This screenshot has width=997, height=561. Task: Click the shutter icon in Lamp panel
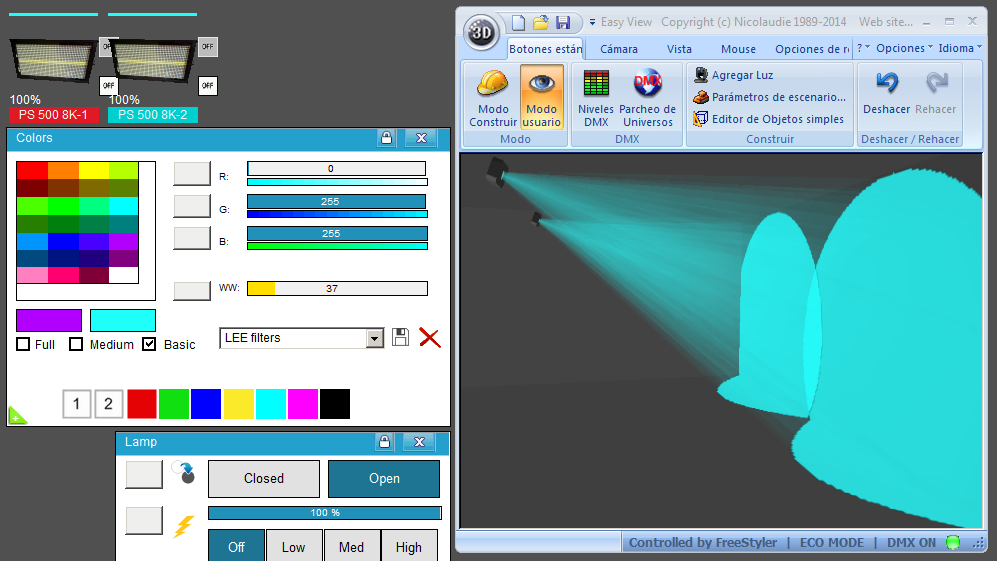(x=184, y=473)
